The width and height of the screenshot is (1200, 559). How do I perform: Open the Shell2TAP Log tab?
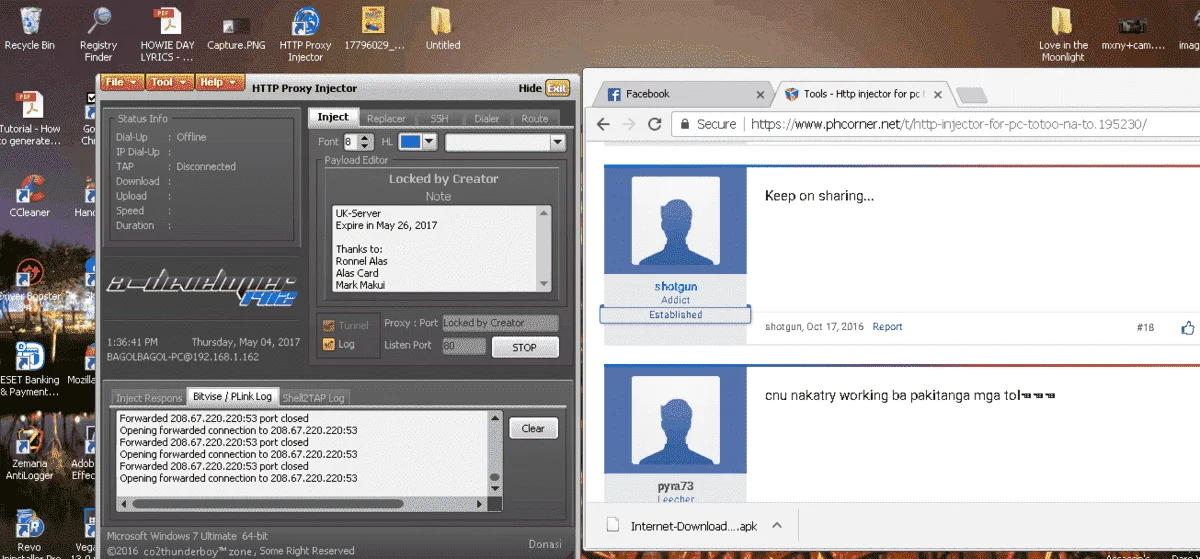(x=314, y=398)
